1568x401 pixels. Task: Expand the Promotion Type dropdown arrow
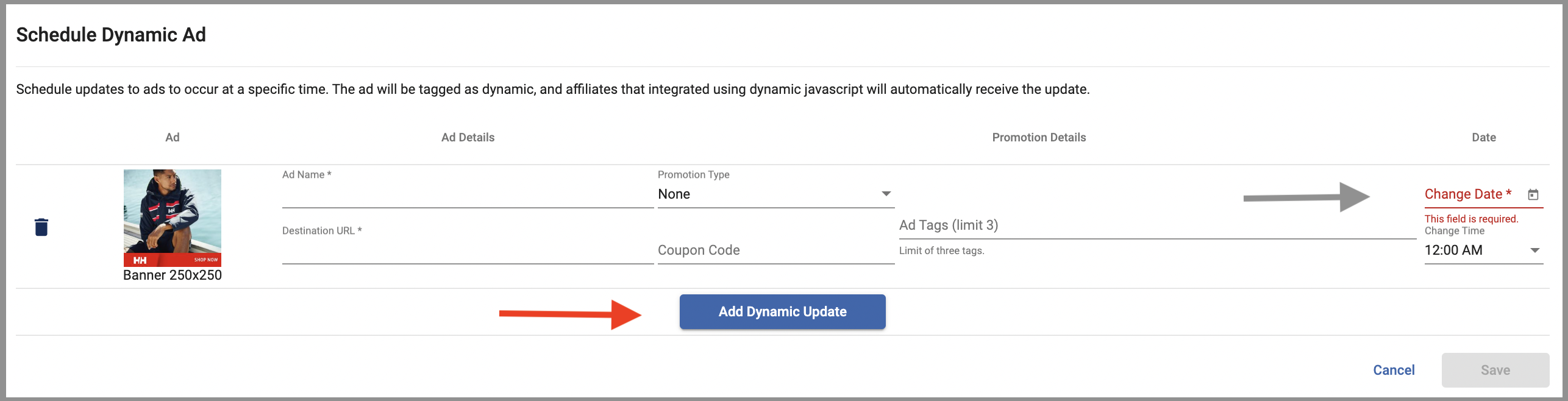(x=886, y=194)
